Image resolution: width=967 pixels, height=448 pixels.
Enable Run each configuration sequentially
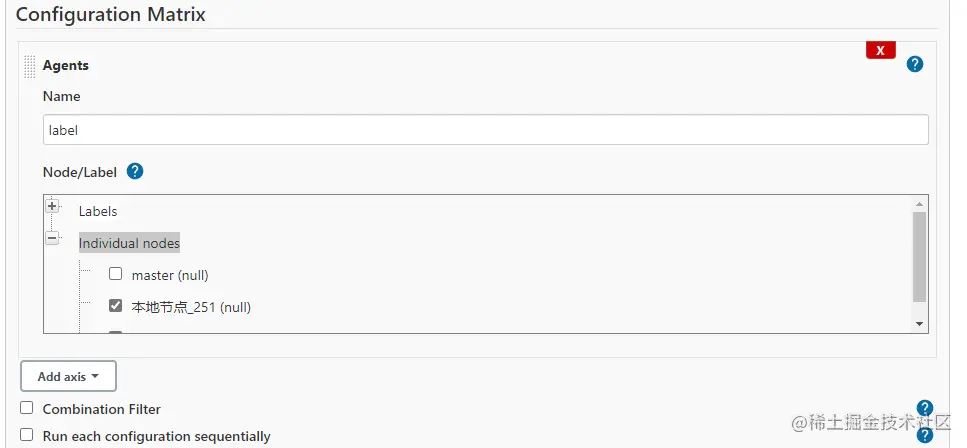pos(27,435)
